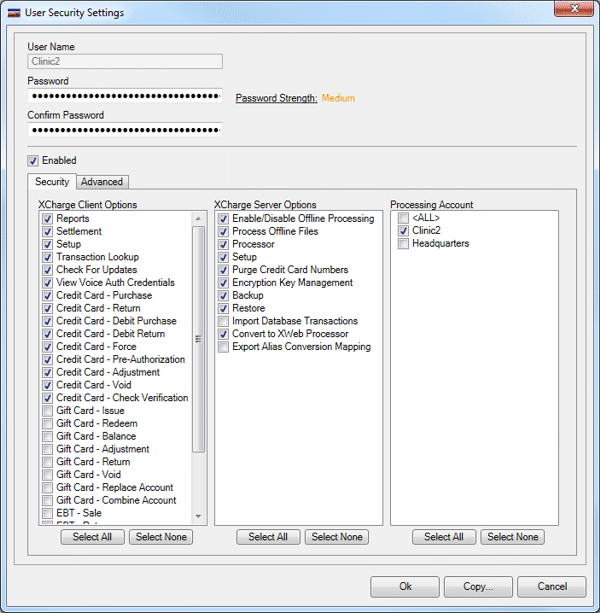Click the User Security Settings title bar icon
The height and width of the screenshot is (613, 600).
click(x=14, y=12)
